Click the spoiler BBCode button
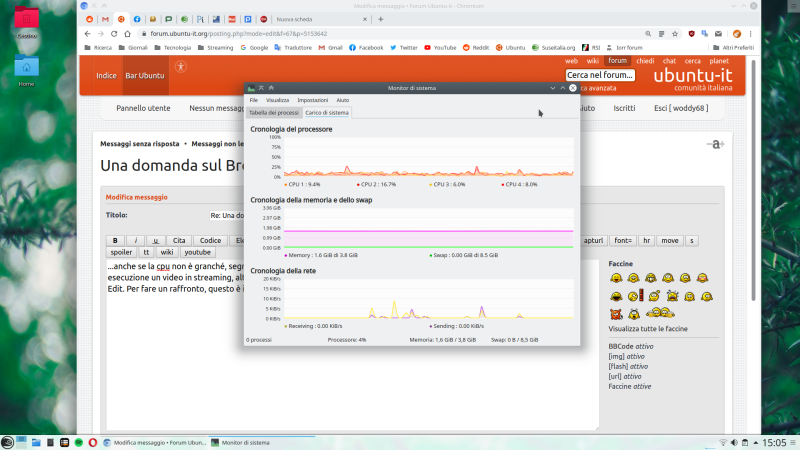800x450 pixels. (121, 252)
